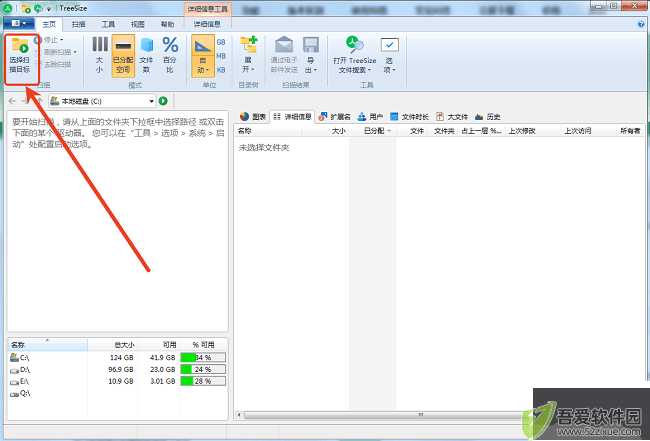
Task: Sort by Files (文件) column header
Action: point(412,131)
